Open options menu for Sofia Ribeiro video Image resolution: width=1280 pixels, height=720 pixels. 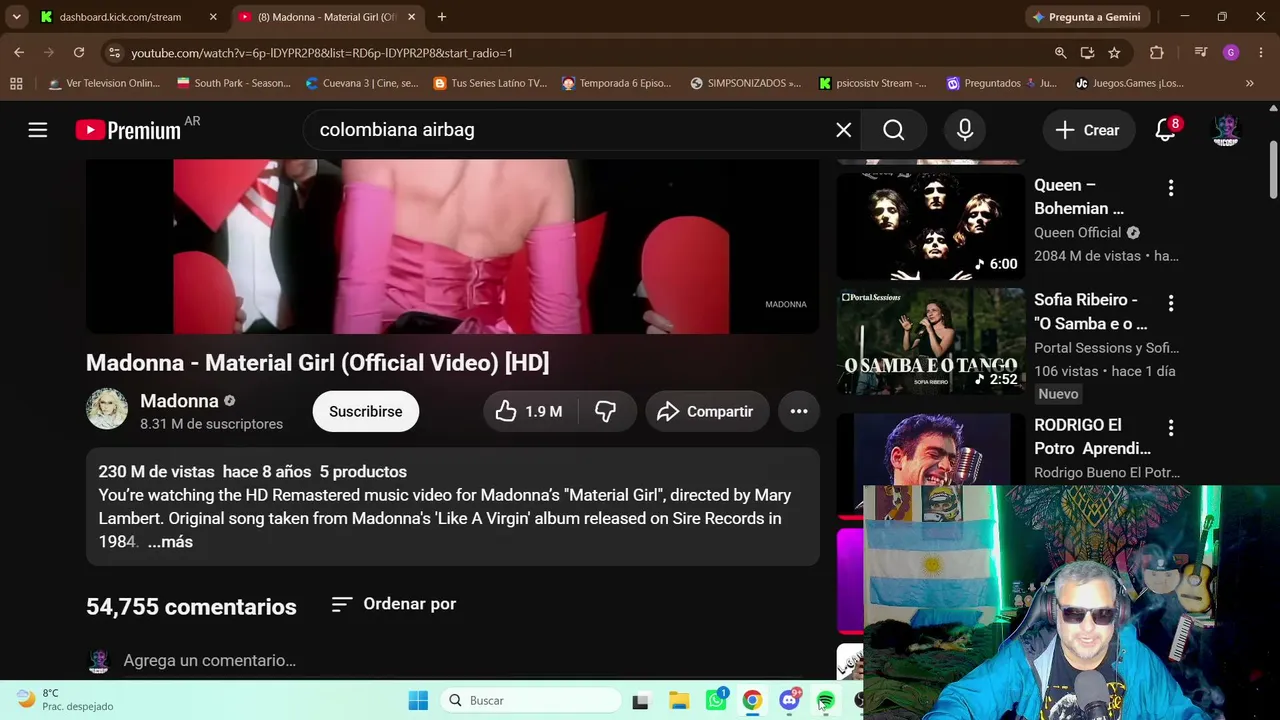[1171, 302]
